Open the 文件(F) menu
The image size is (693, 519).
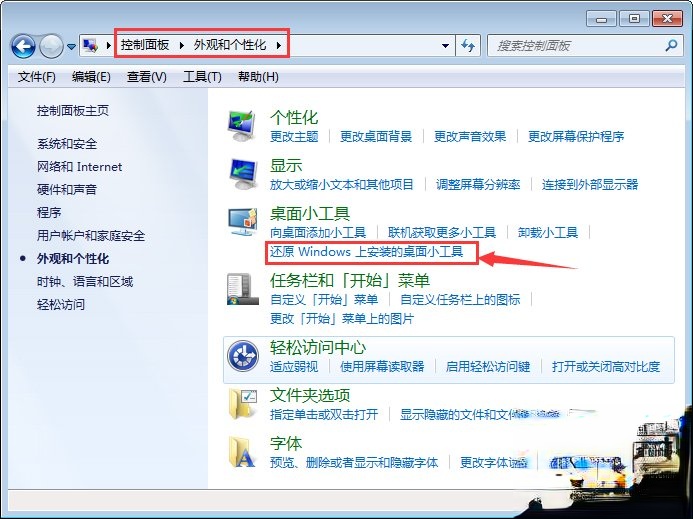[37, 77]
